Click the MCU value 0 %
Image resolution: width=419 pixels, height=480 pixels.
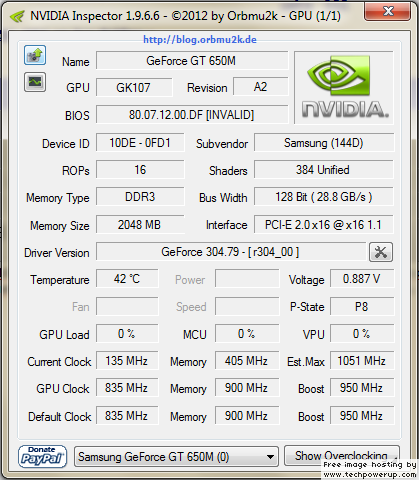pyautogui.click(x=247, y=334)
